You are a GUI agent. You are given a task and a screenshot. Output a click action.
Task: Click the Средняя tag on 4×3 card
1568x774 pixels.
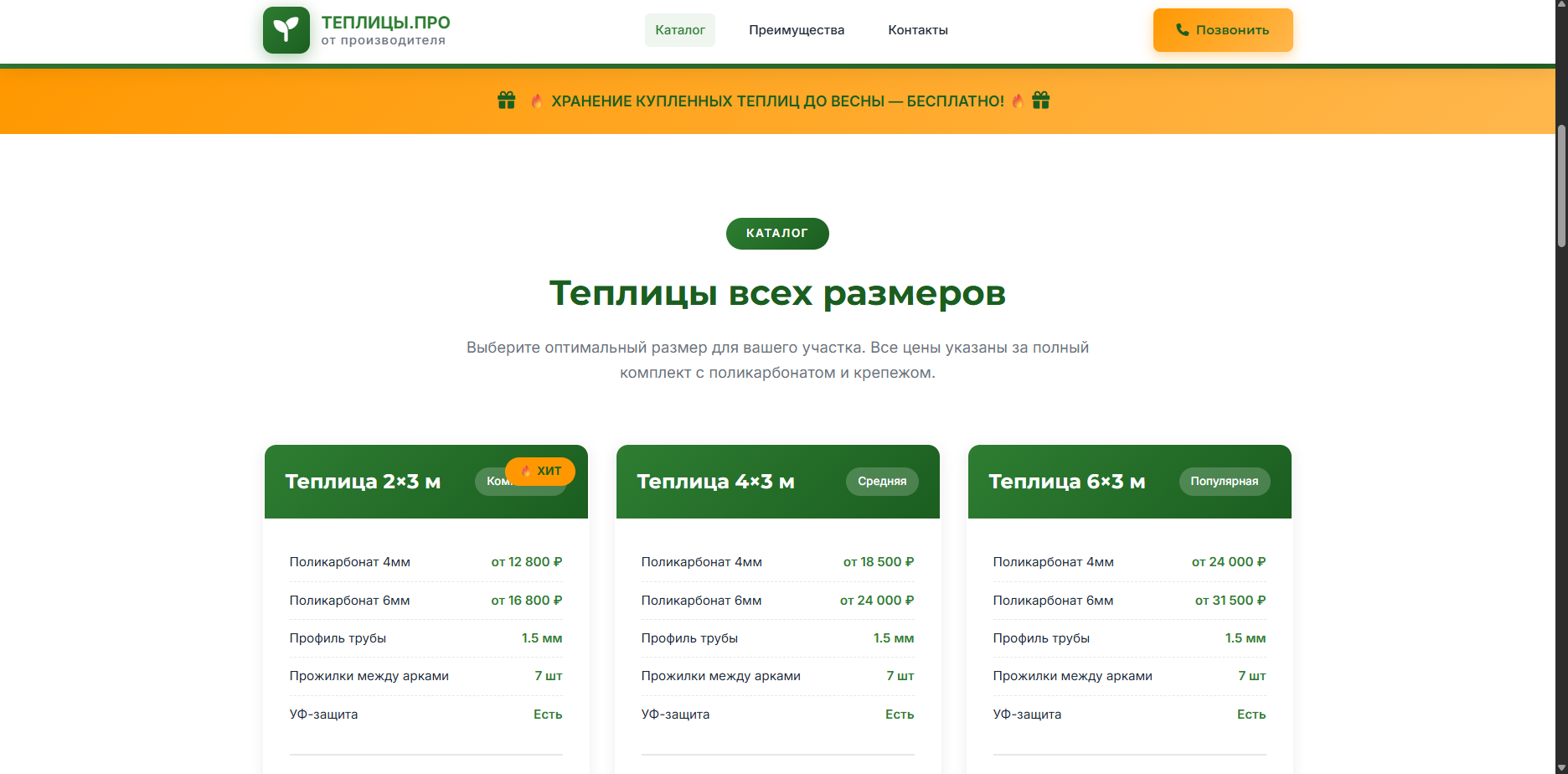pyautogui.click(x=882, y=481)
